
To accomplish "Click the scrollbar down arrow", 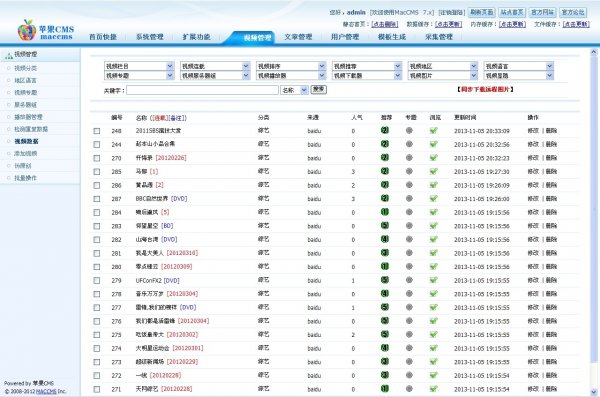I will [x=594, y=392].
